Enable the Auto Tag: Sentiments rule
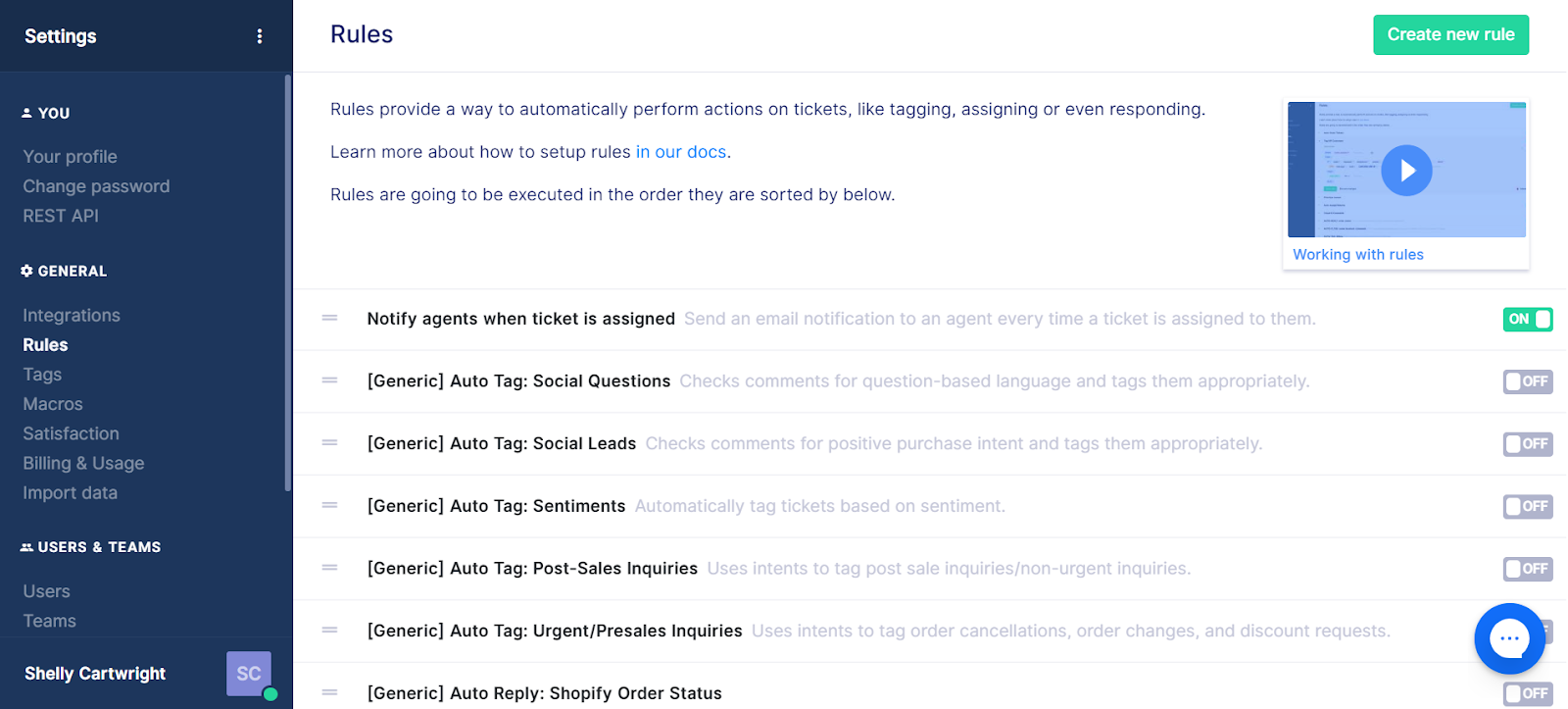The width and height of the screenshot is (1568, 709). tap(1528, 506)
